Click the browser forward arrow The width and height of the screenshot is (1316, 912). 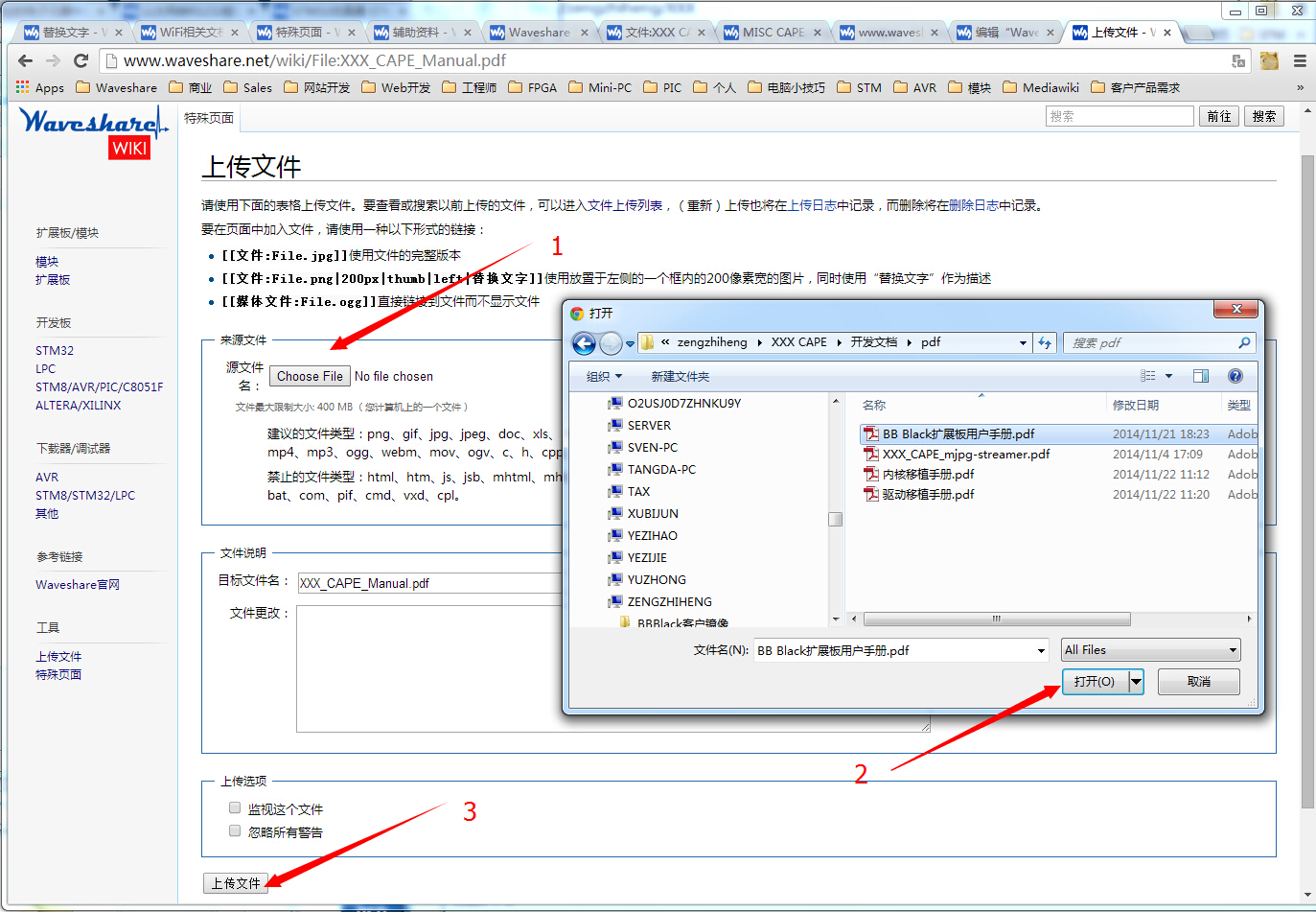click(53, 60)
